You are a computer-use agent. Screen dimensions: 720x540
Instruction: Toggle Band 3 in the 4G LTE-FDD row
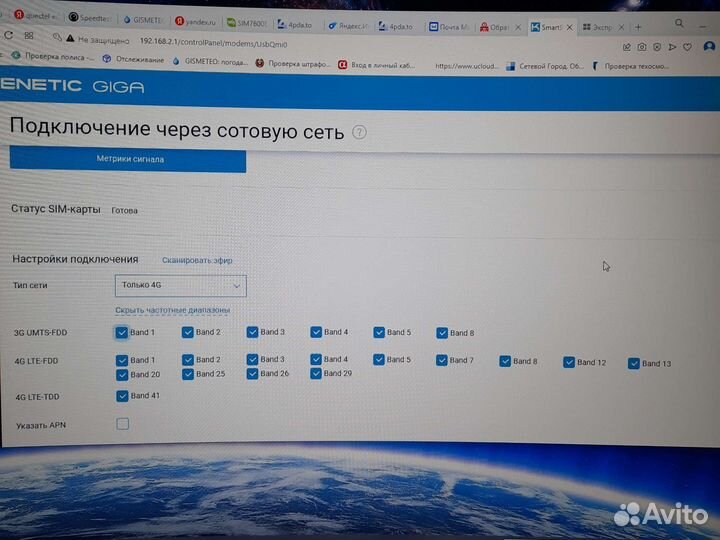[252, 359]
